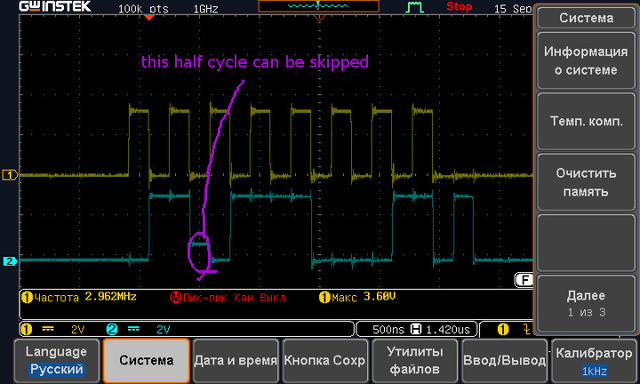Click the GW Instek logo

point(55,6)
